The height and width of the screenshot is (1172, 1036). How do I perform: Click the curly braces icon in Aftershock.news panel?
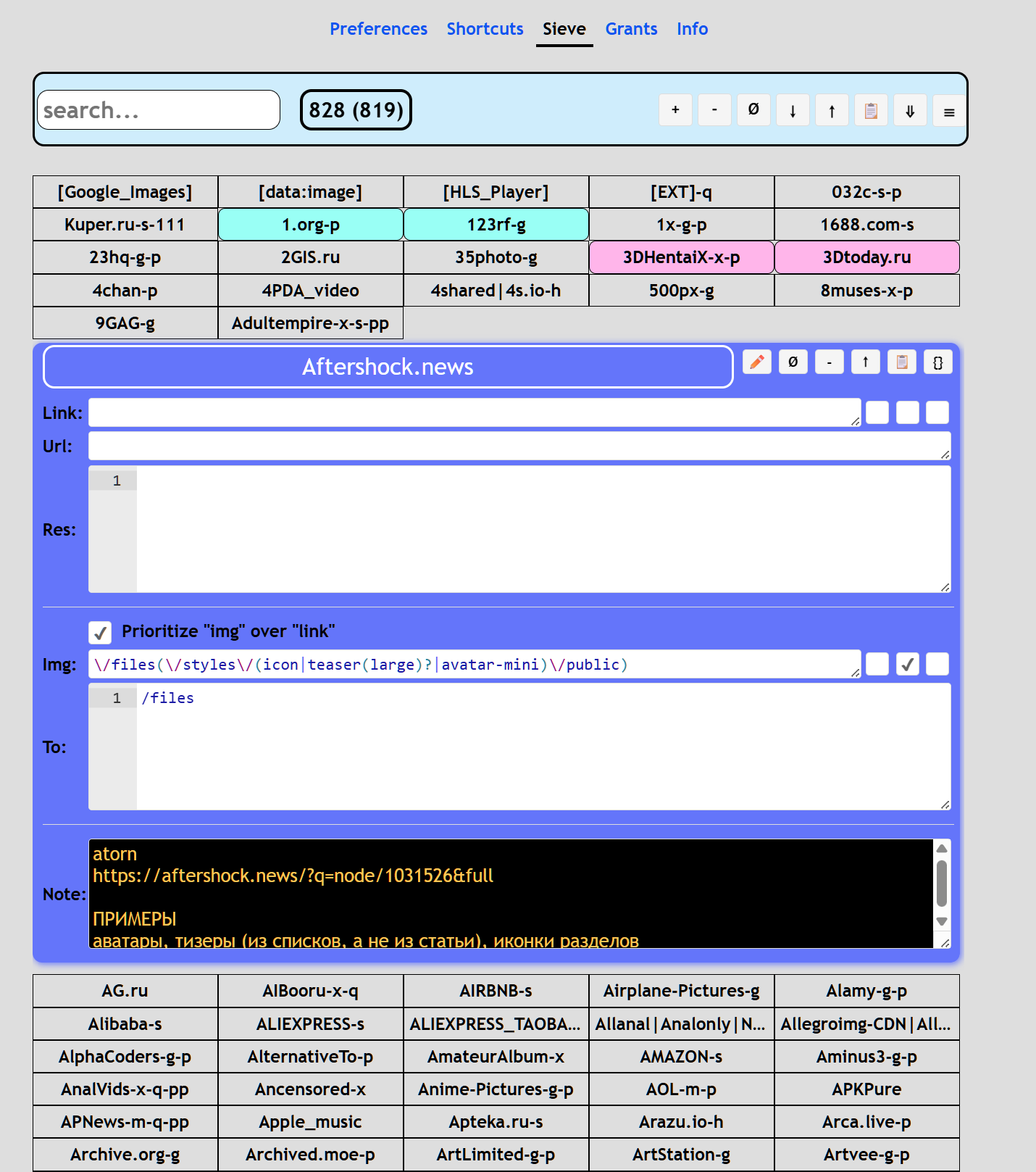point(938,362)
